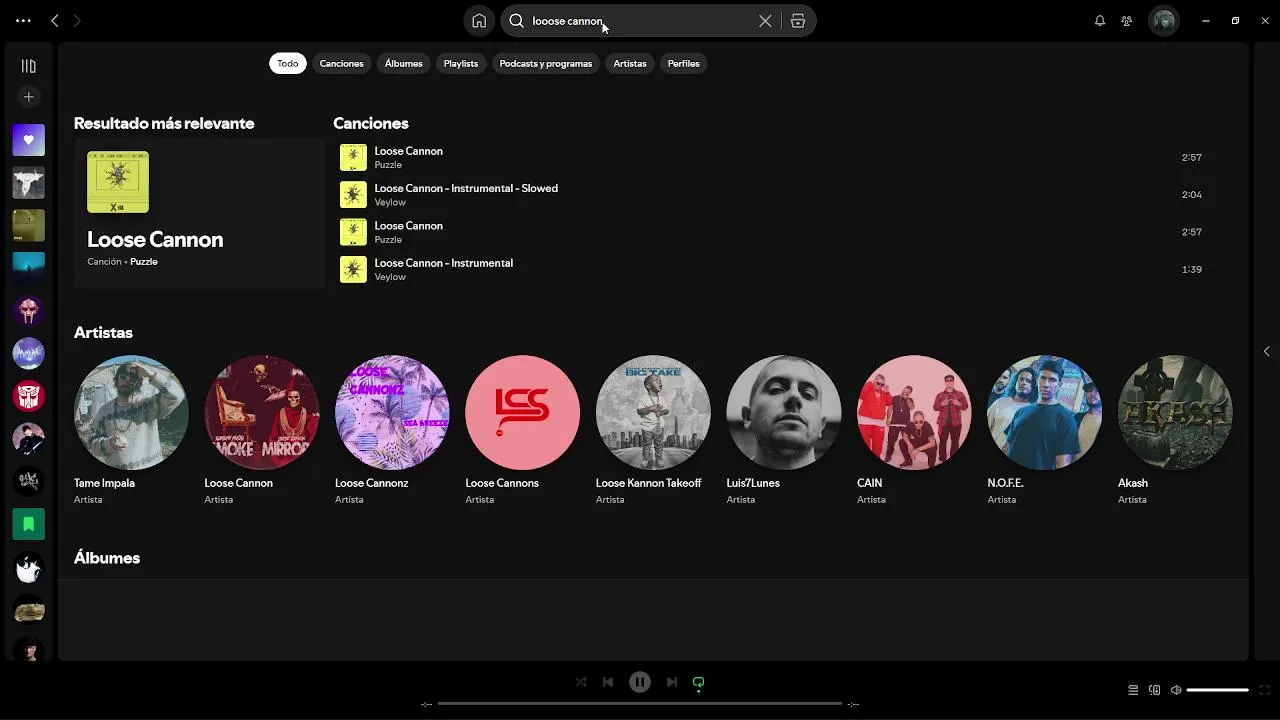This screenshot has height=720, width=1280.
Task: Open Luis7Lunes artist
Action: (x=783, y=428)
